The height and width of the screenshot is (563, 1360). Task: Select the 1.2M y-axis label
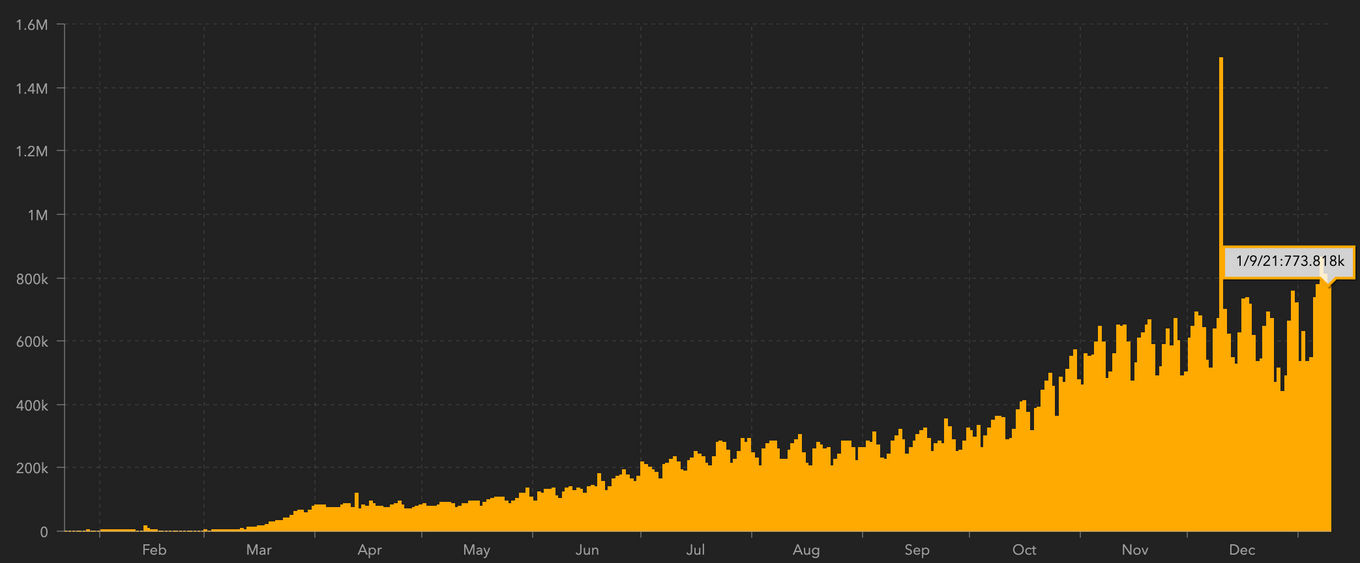point(33,151)
